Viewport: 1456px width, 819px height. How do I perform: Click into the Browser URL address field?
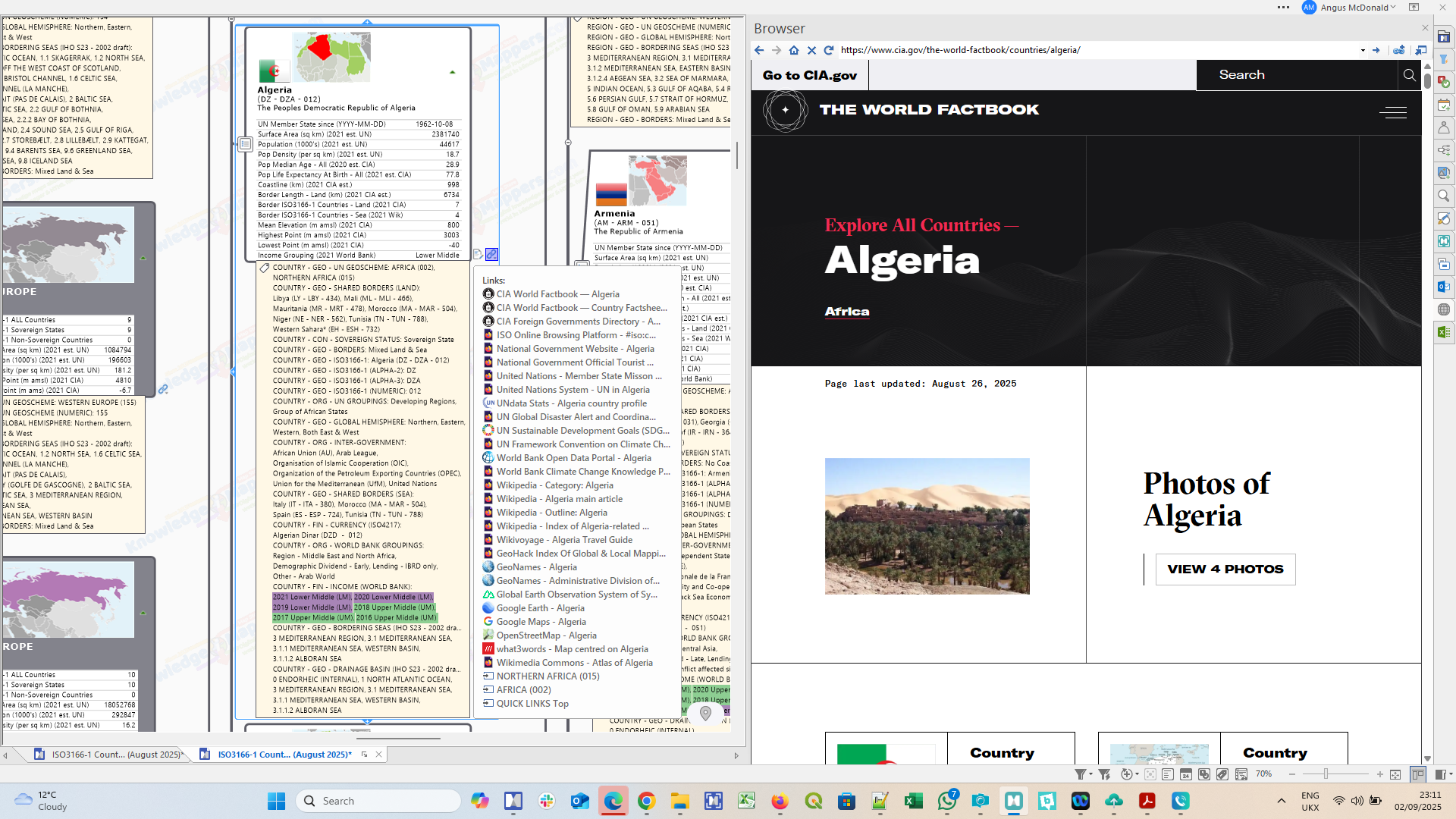pos(1097,50)
